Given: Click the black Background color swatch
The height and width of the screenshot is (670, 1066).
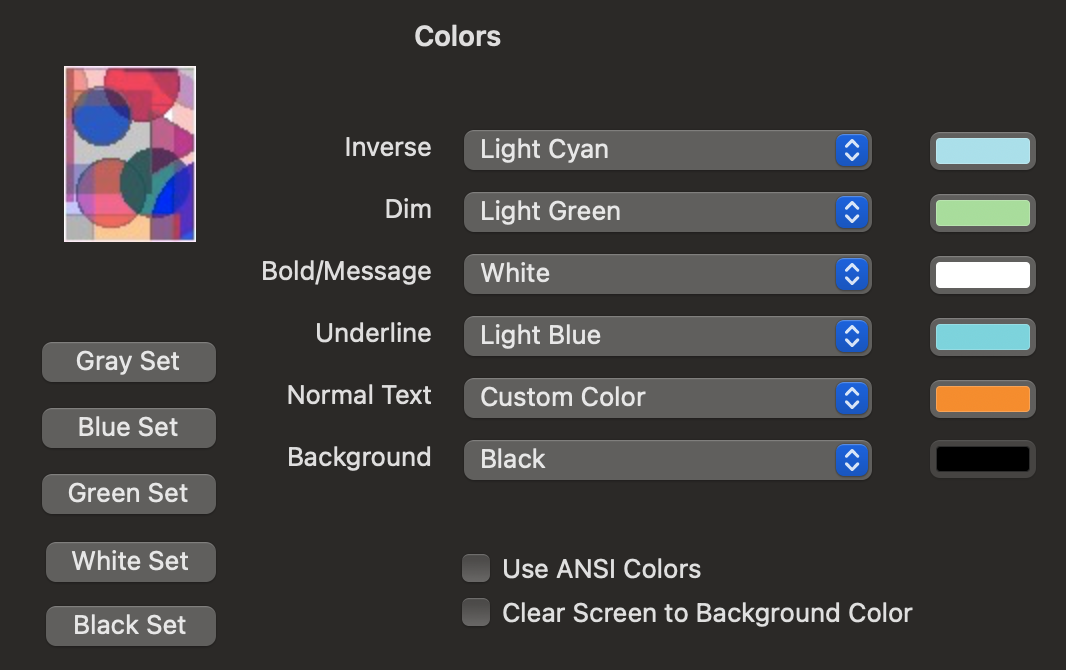Looking at the screenshot, I should point(982,460).
